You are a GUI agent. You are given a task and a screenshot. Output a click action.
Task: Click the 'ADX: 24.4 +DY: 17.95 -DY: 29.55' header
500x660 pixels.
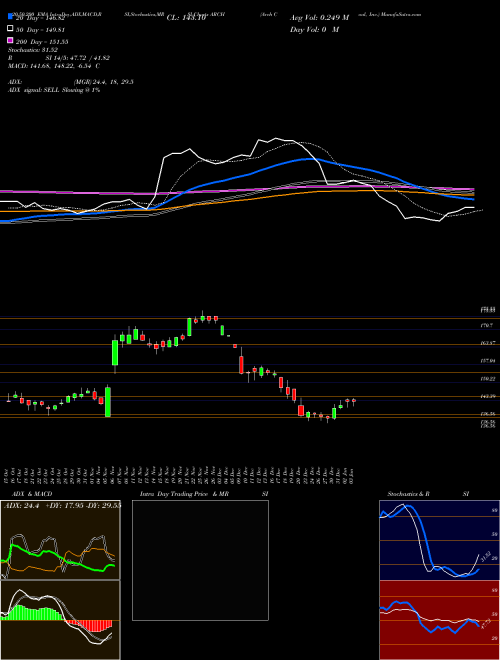tap(62, 505)
